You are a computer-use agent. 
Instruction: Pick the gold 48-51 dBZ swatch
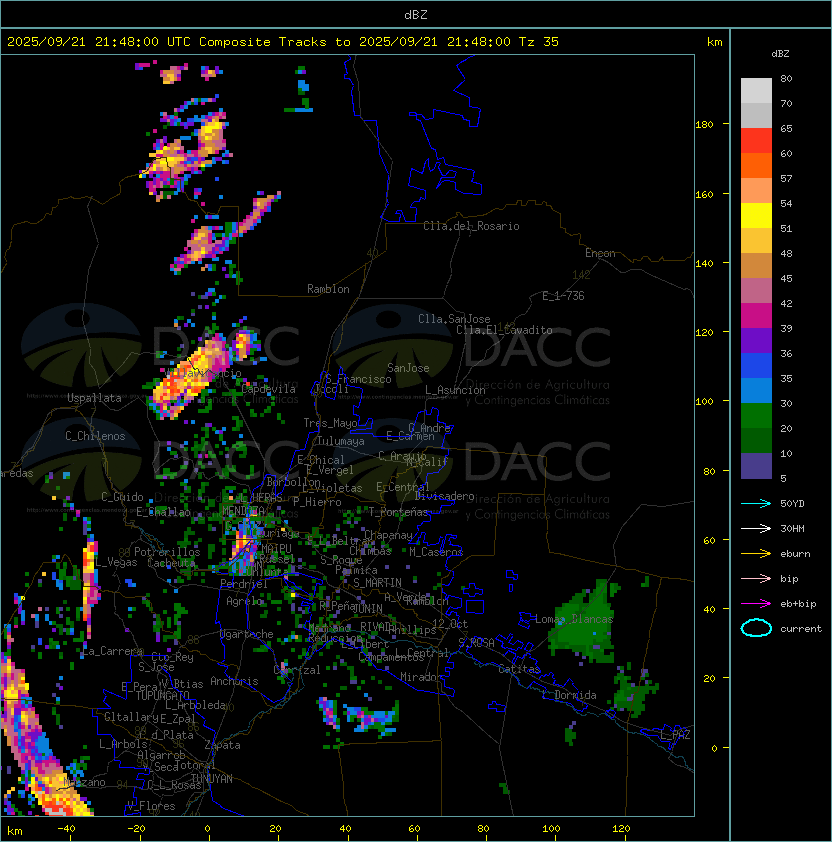(756, 241)
